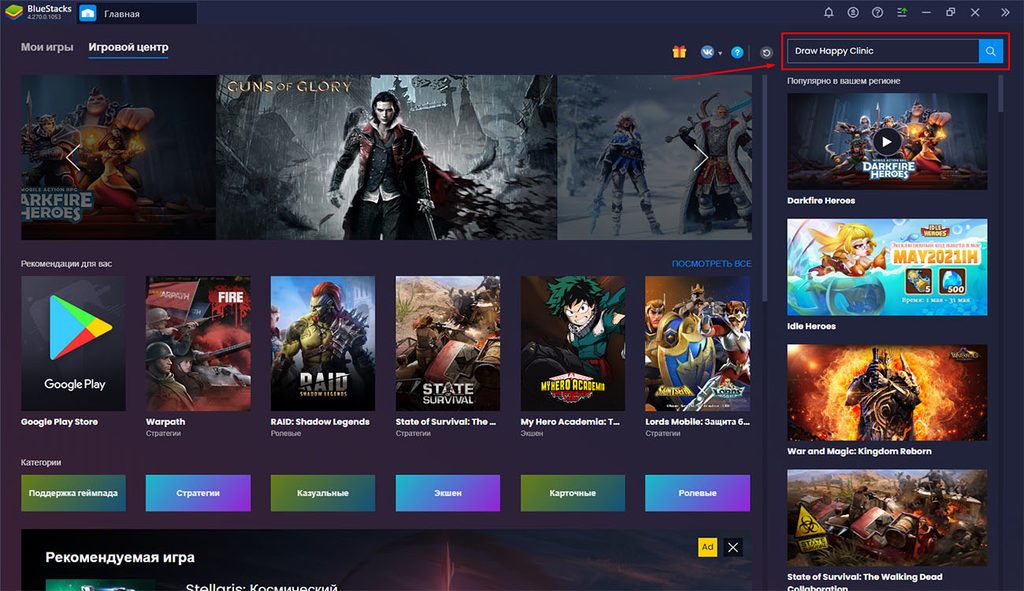Open Google Play Store tile
1024x591 pixels.
click(73, 343)
